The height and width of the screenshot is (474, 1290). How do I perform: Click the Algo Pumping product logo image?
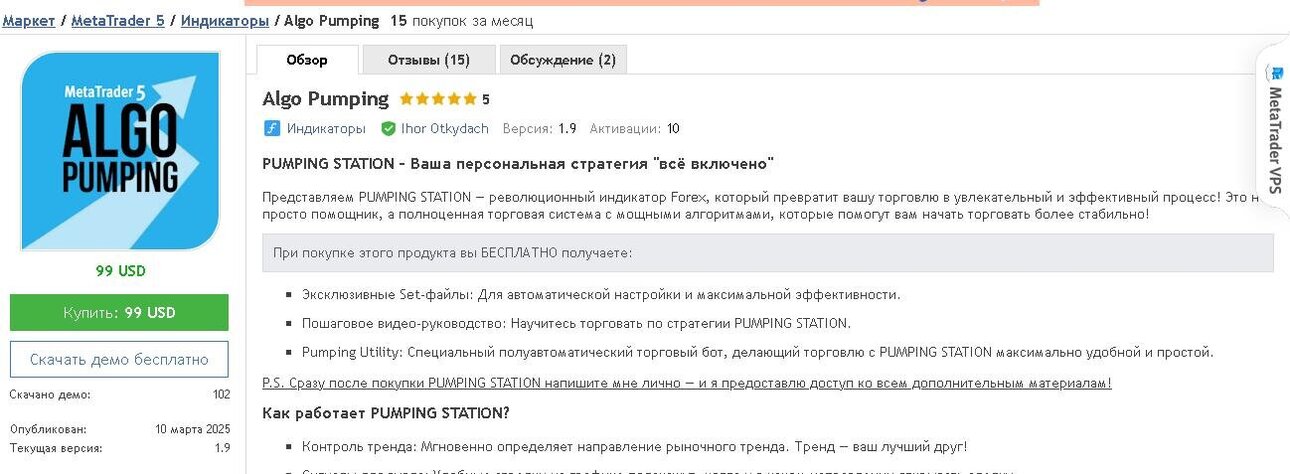121,151
